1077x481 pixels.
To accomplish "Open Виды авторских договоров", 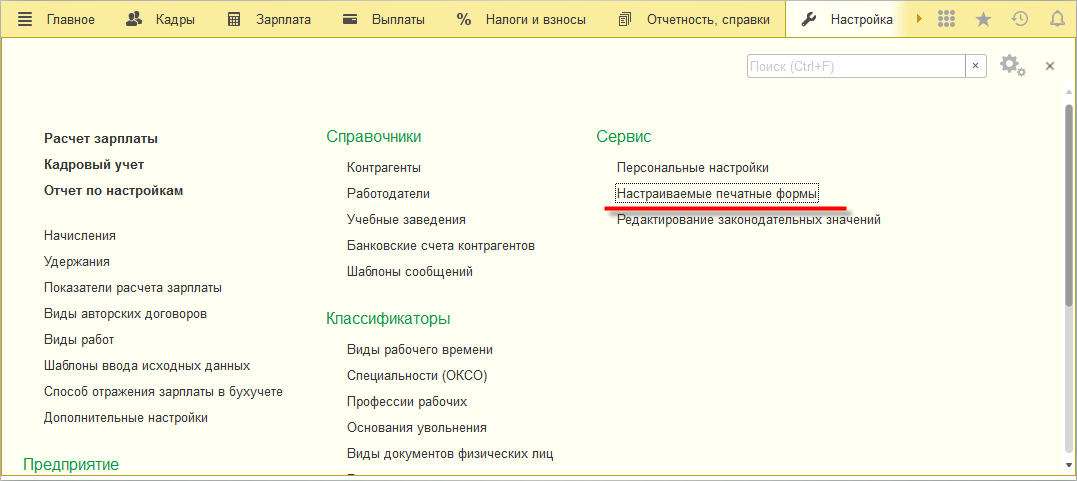I will pyautogui.click(x=126, y=314).
